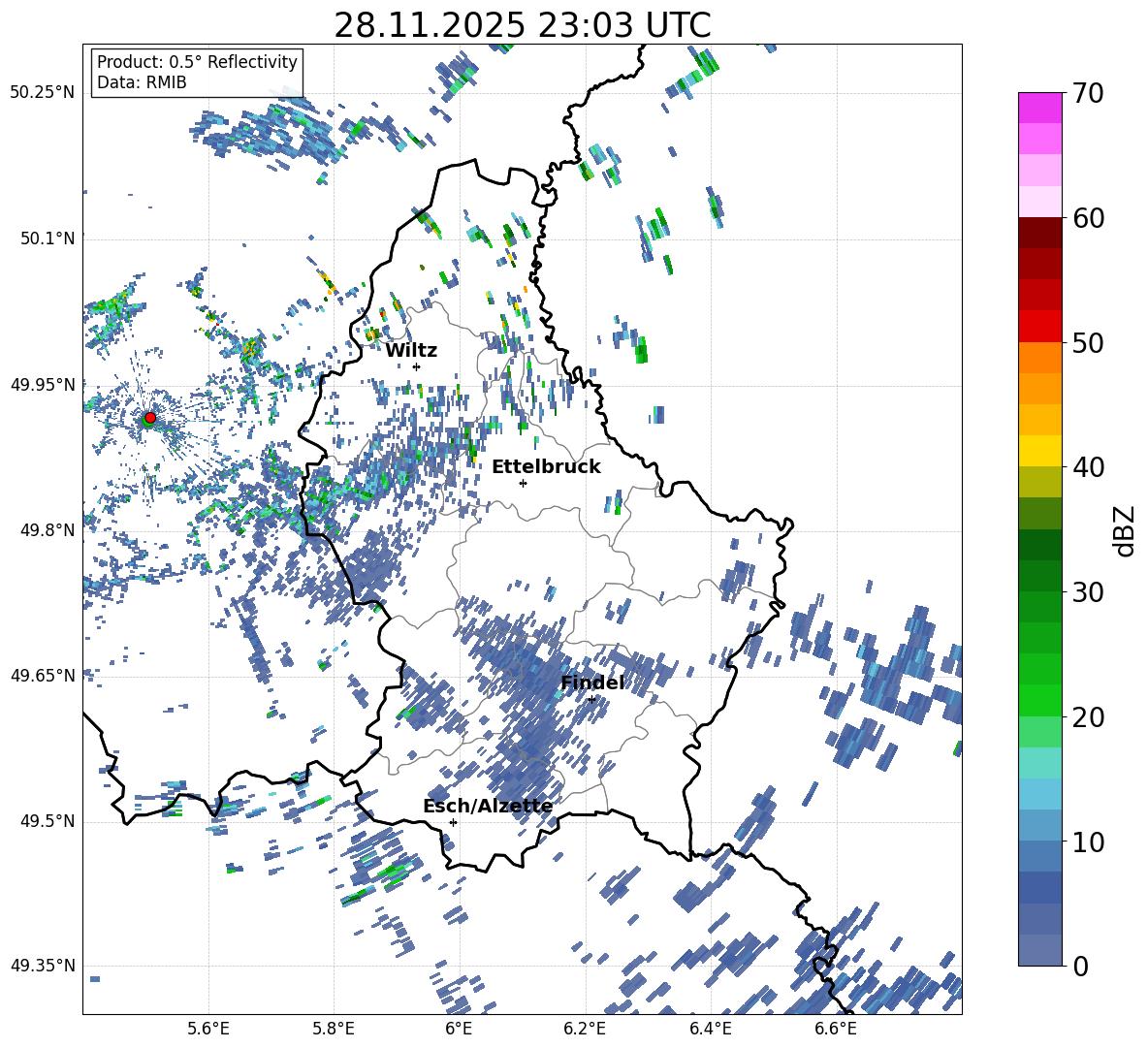Click the 28.11.2025 23:03 UTC title

tap(522, 24)
